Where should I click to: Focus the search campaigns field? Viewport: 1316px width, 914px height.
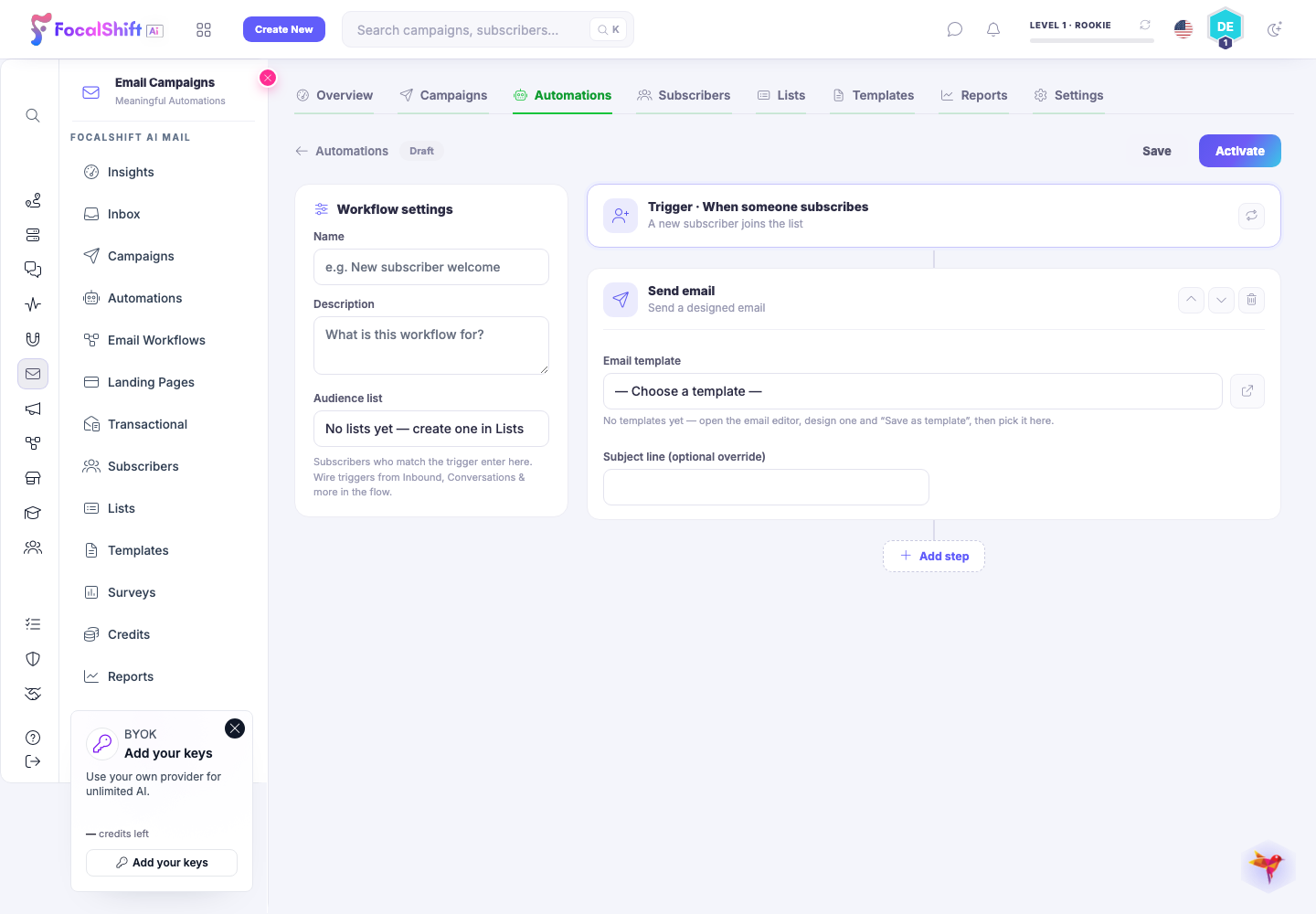click(x=488, y=29)
